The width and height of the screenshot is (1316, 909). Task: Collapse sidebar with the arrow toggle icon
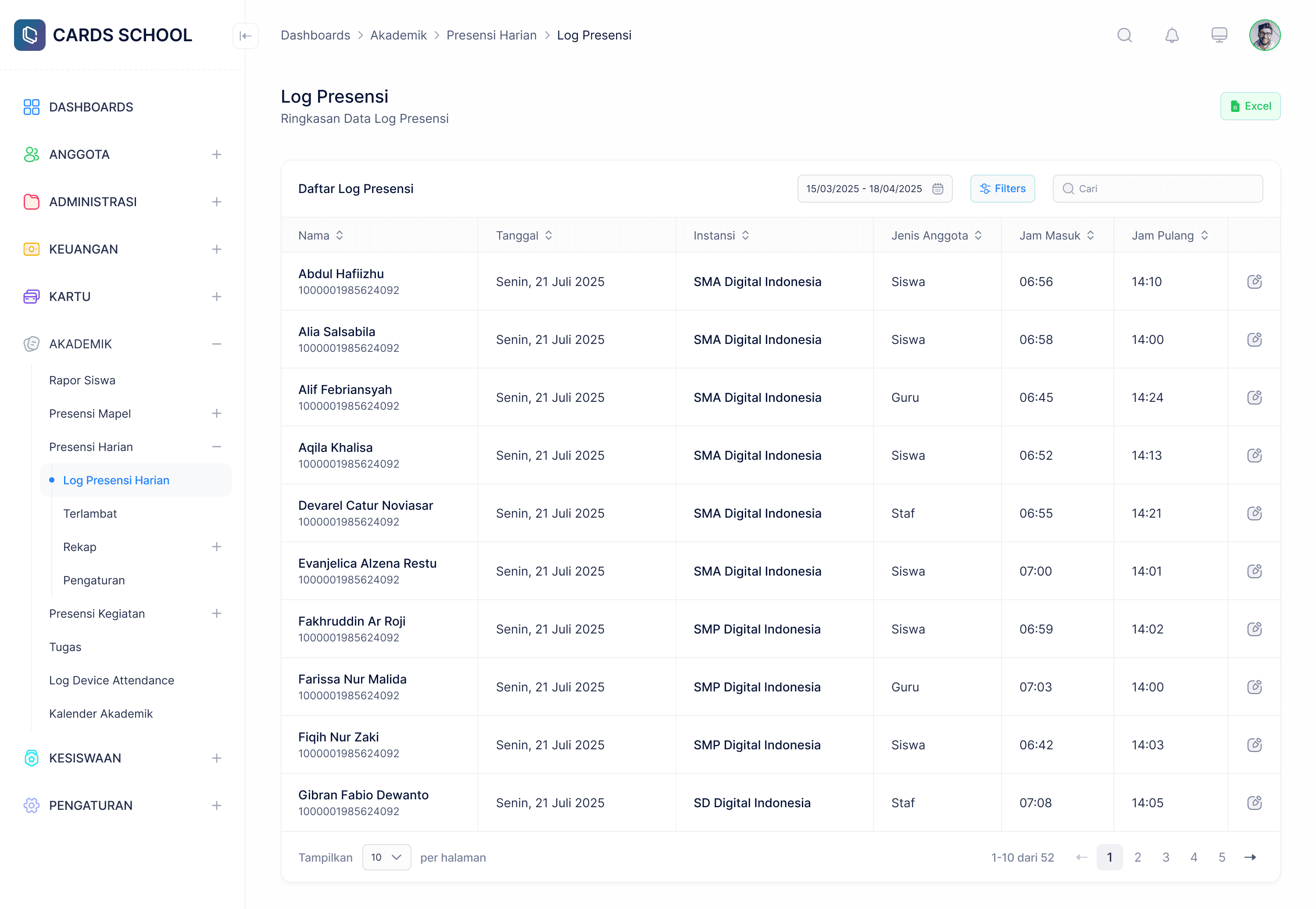(245, 36)
